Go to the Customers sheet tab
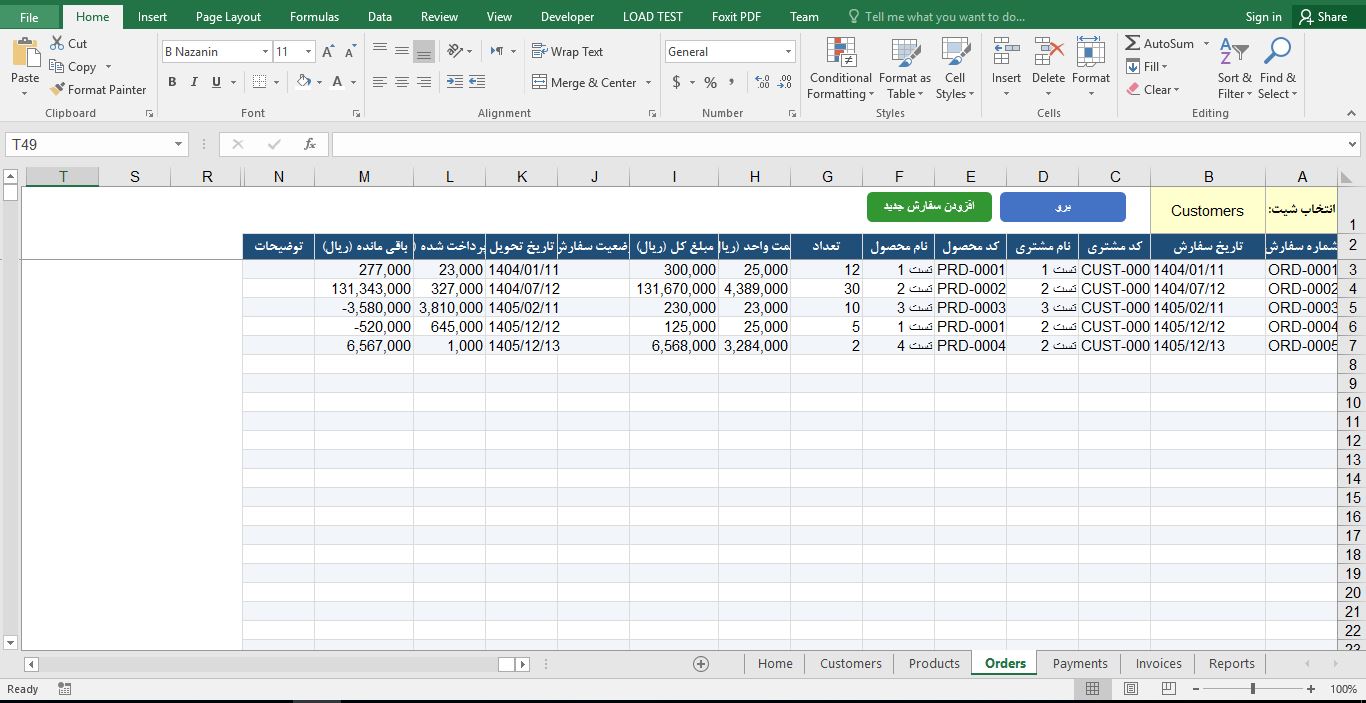Screen dimensions: 1366x703 851,663
